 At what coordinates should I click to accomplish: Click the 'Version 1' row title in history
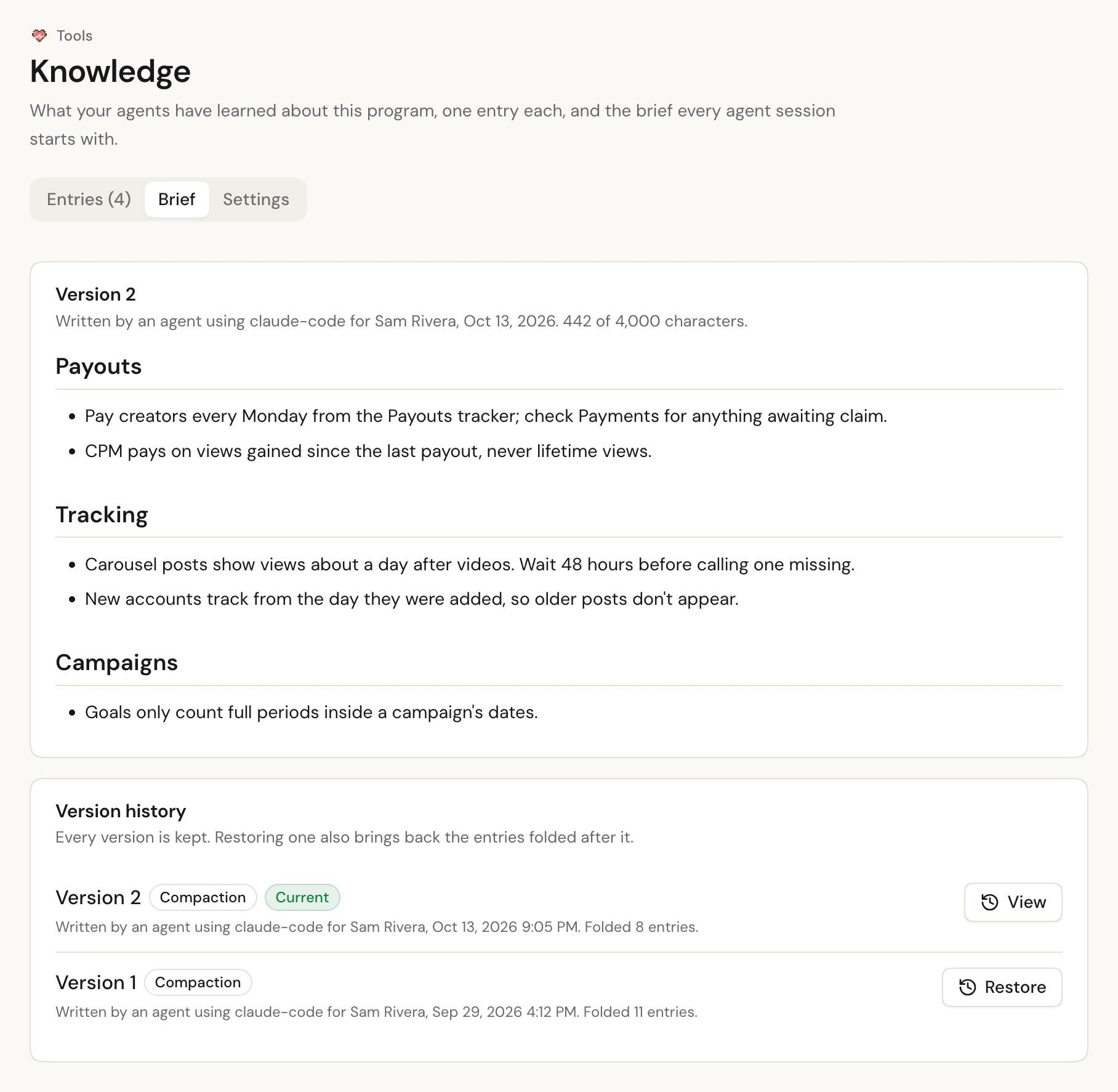click(x=96, y=982)
